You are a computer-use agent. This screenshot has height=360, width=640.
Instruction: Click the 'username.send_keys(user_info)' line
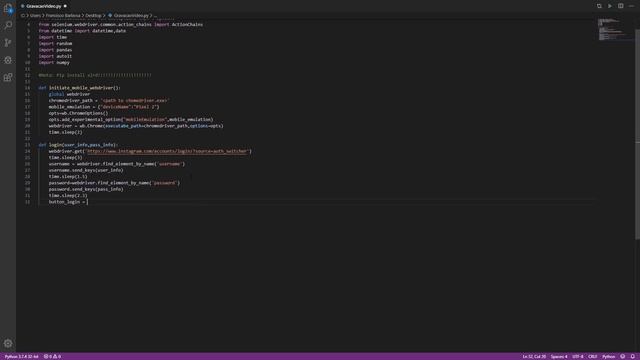tap(86, 170)
